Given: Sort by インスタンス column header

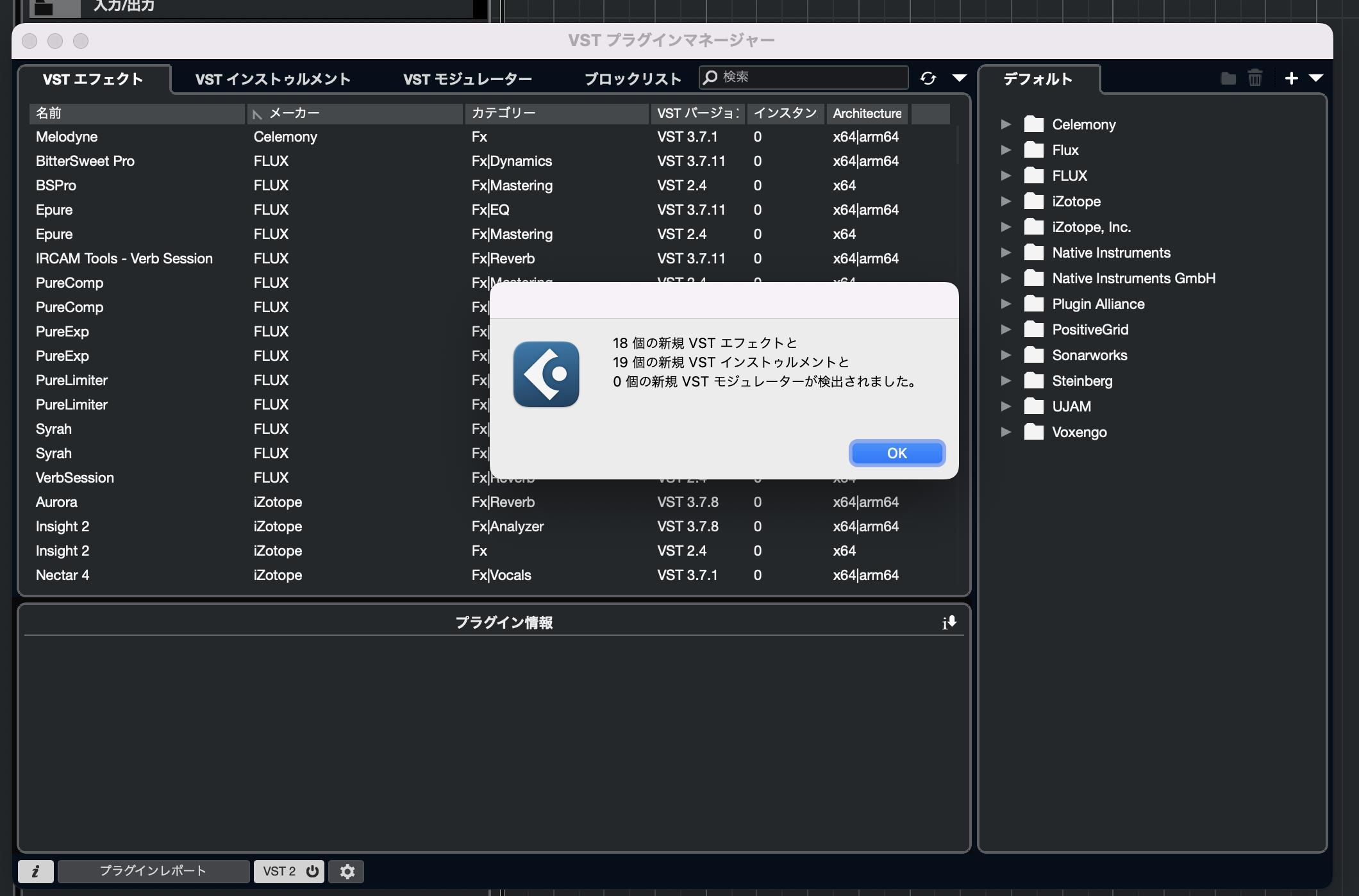Looking at the screenshot, I should [x=786, y=113].
